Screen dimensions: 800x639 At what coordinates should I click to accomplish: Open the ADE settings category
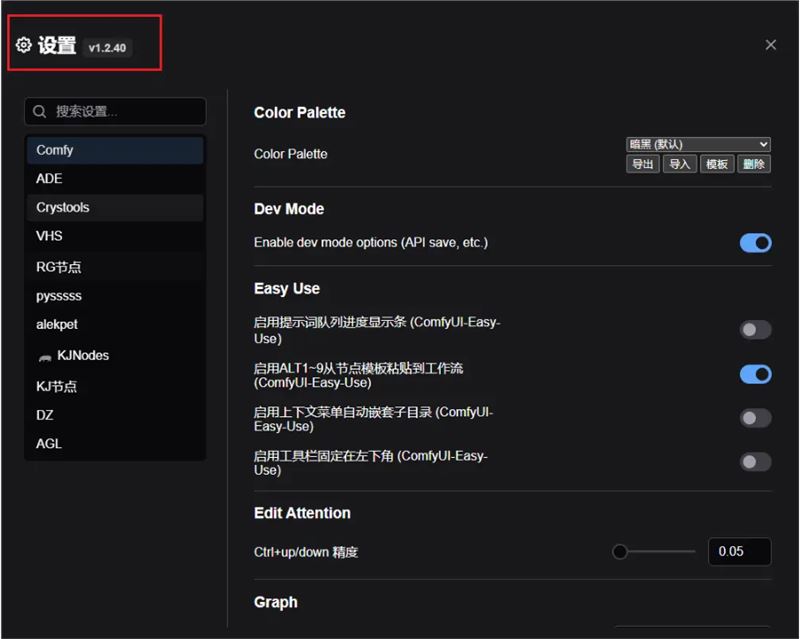tap(115, 179)
